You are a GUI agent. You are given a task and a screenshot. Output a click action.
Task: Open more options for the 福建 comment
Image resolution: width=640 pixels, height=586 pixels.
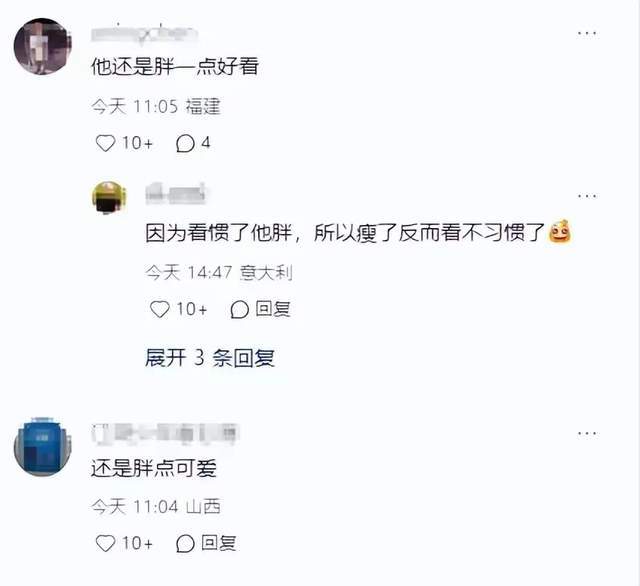587,33
